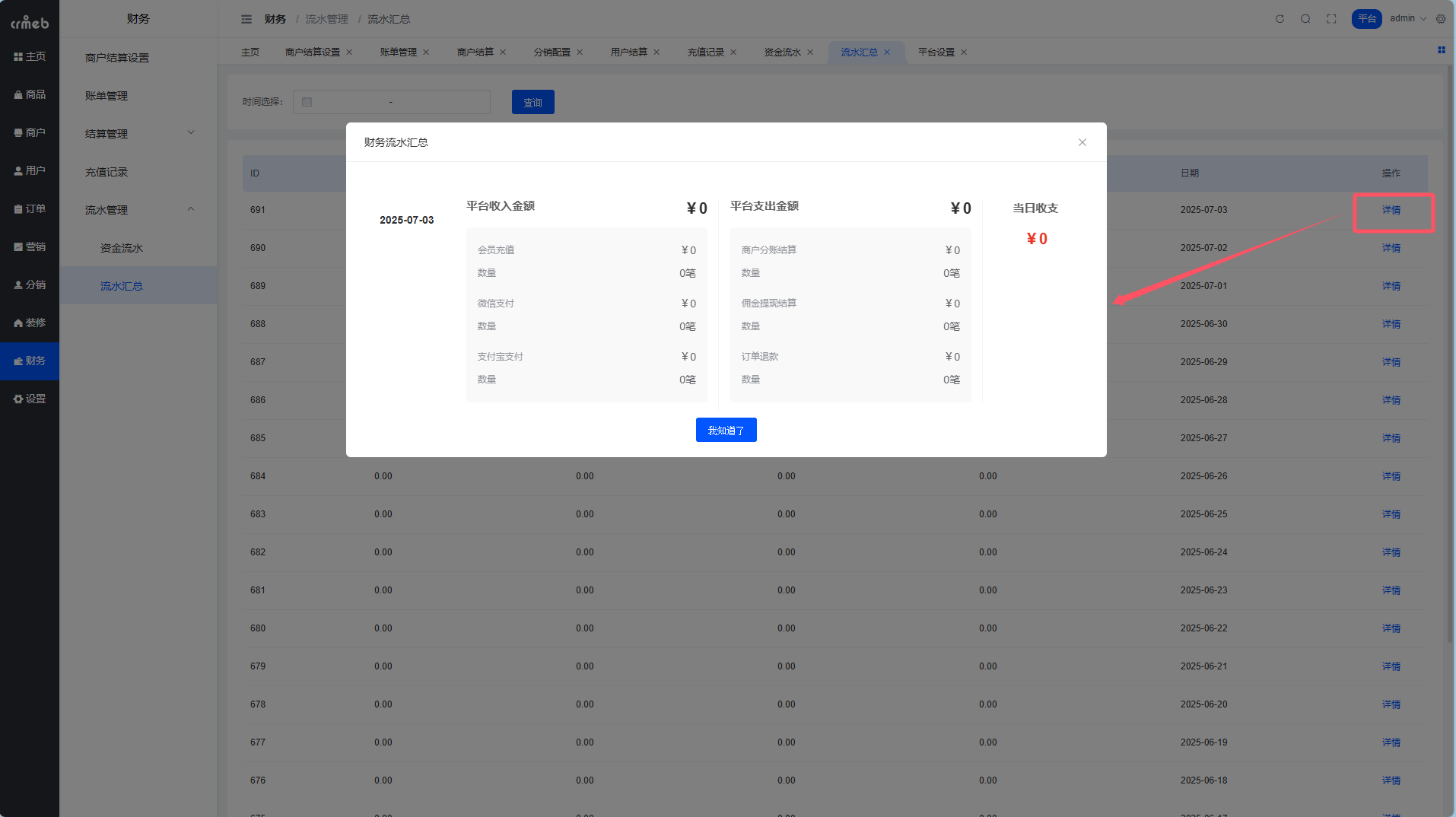Open the 商品 section in left sidebar
This screenshot has width=1456, height=817.
30,94
